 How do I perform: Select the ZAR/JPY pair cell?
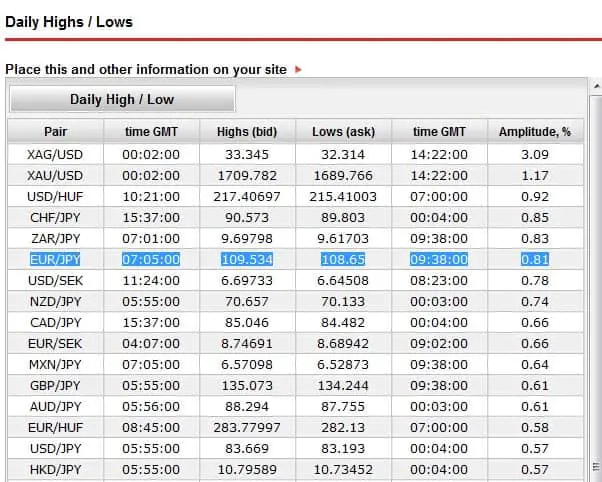pyautogui.click(x=55, y=239)
